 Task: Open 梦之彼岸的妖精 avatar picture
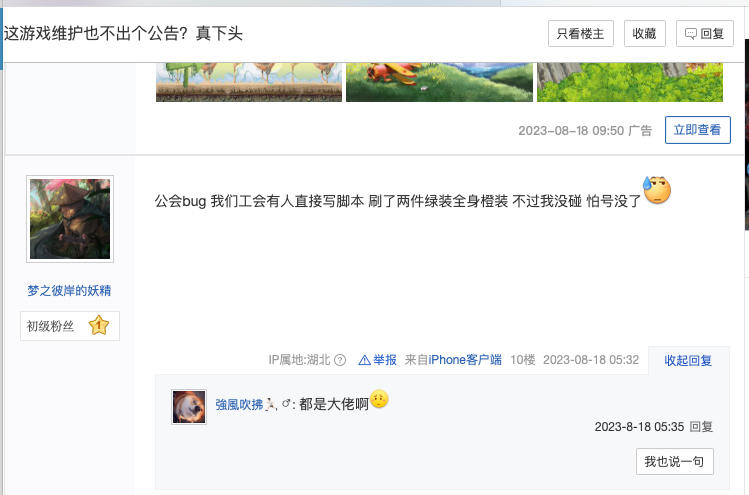(x=70, y=219)
